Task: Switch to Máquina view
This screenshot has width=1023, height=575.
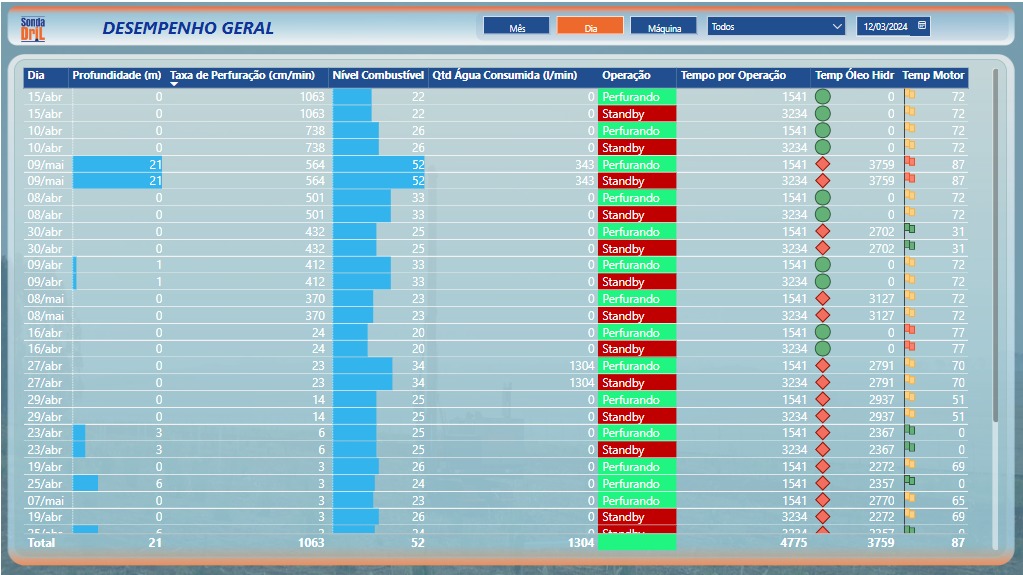Action: pos(664,26)
